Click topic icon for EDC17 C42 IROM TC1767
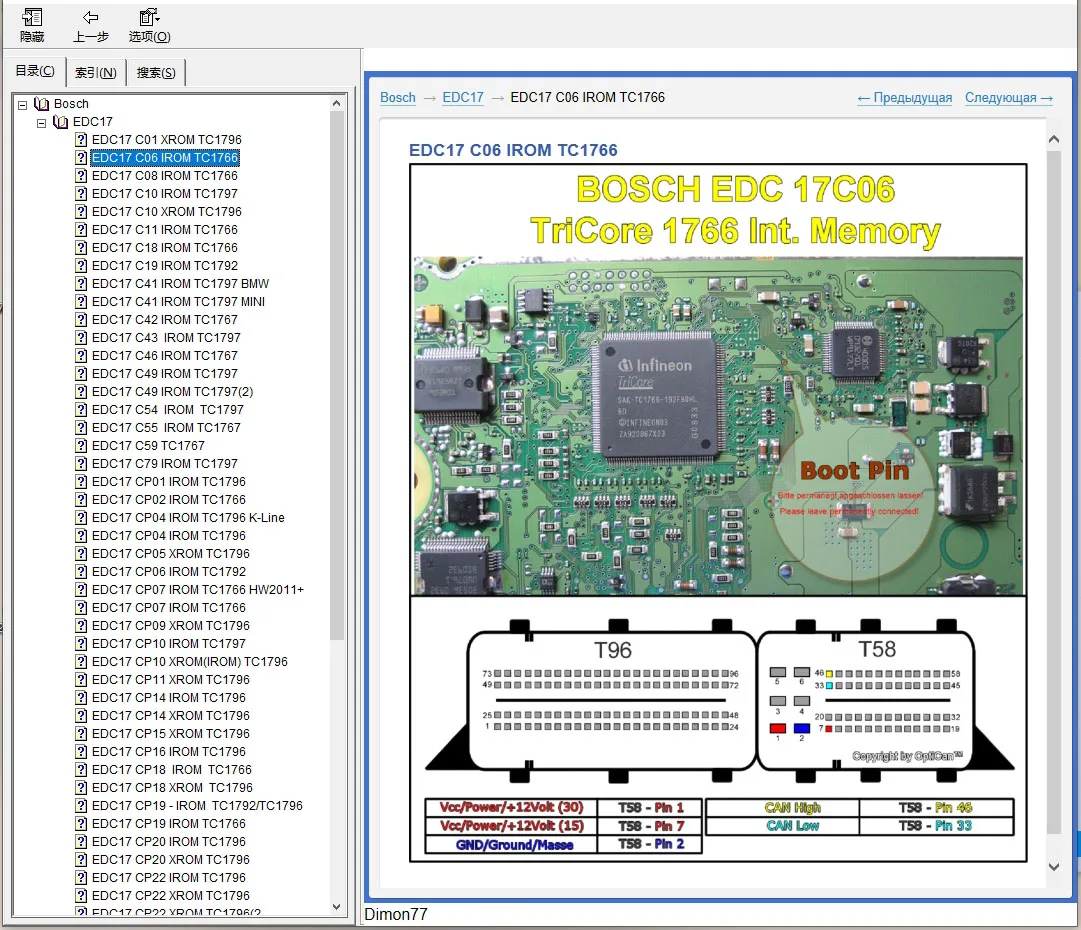The height and width of the screenshot is (930, 1081). click(81, 320)
